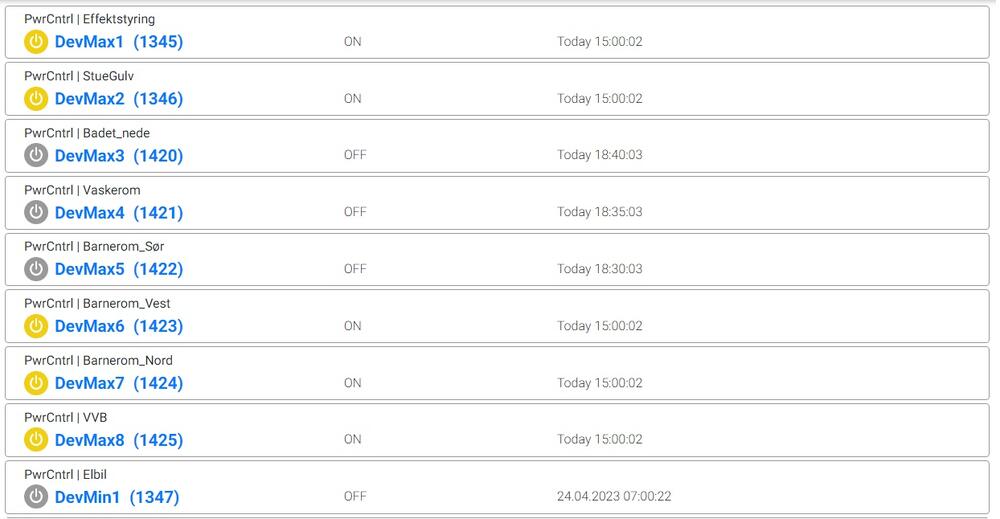Click the OFF status of DevMax3
The height and width of the screenshot is (519, 1000).
pos(355,155)
